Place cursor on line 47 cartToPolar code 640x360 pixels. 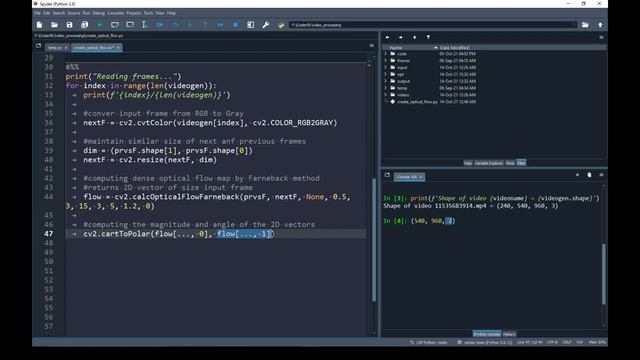point(179,234)
